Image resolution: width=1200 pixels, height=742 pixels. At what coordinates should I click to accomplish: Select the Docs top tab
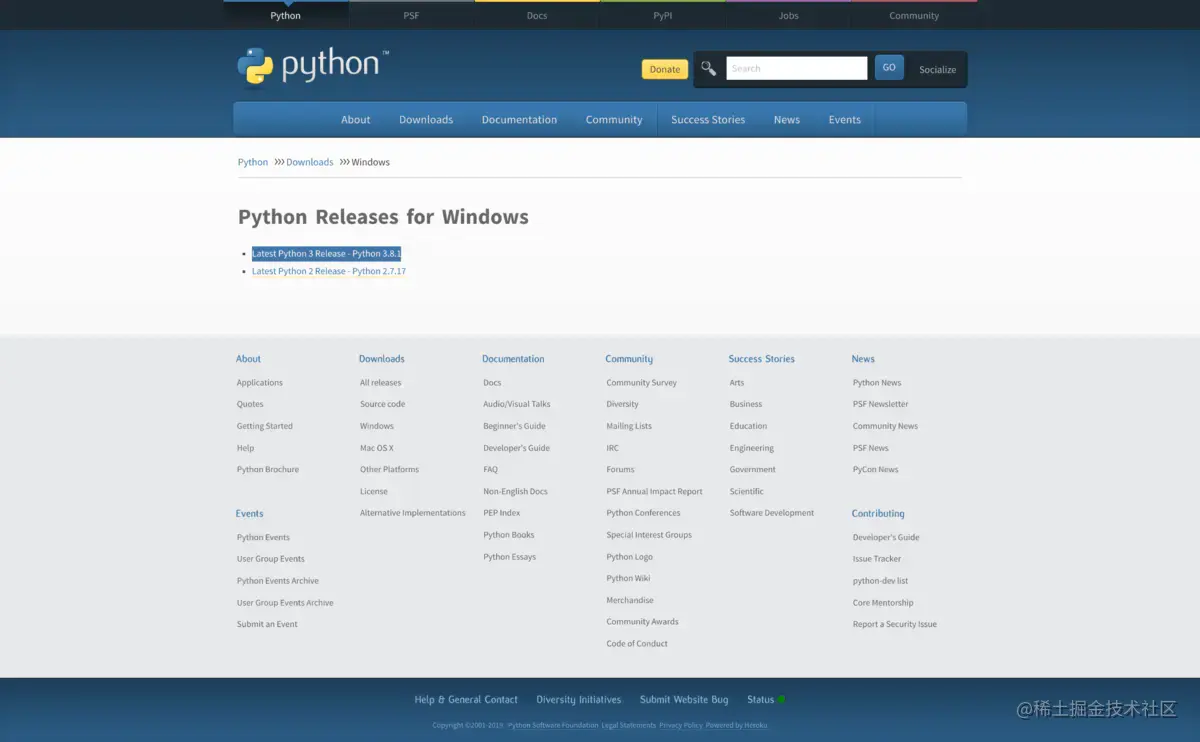pos(537,15)
